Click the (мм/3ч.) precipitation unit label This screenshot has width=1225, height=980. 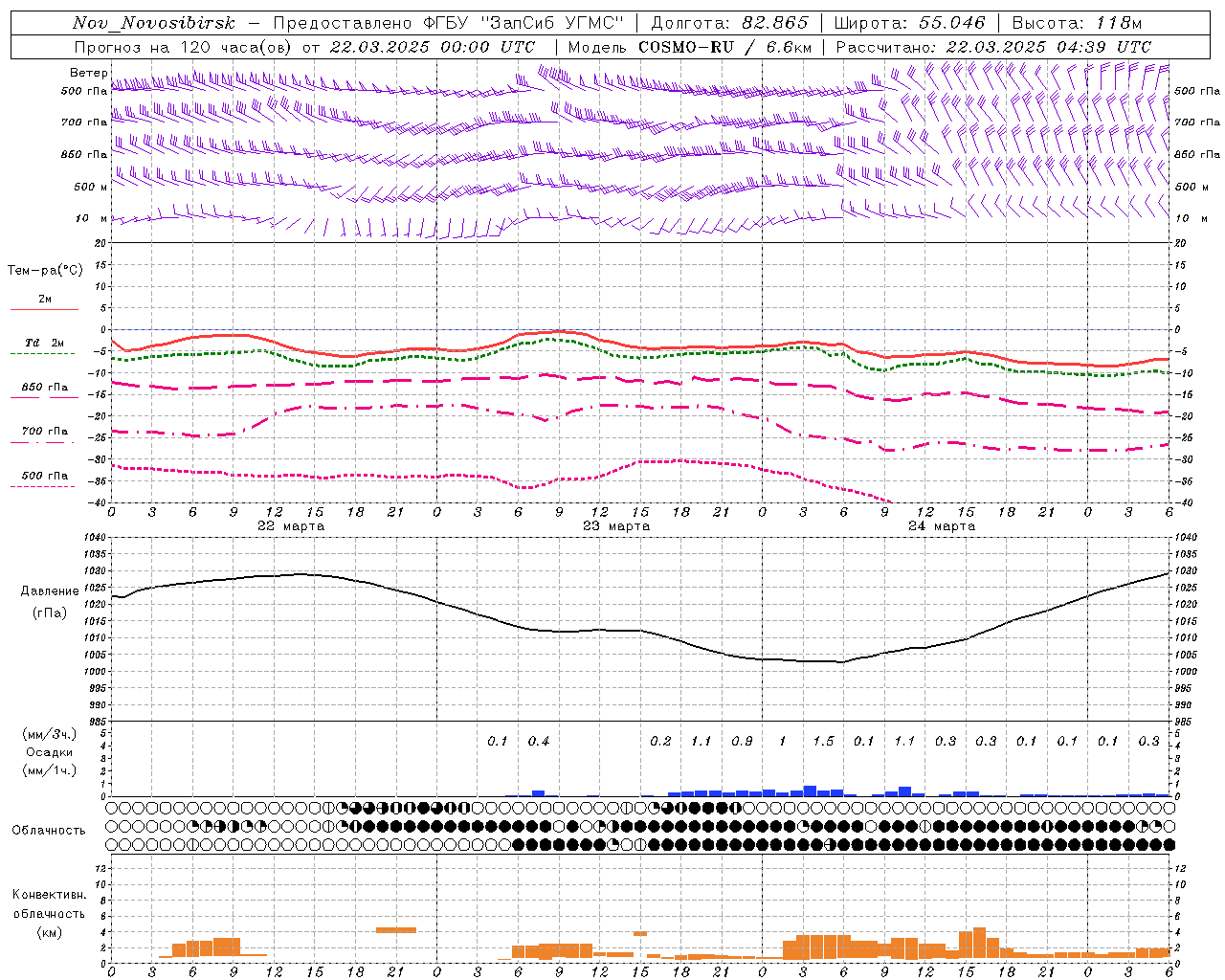pos(50,735)
